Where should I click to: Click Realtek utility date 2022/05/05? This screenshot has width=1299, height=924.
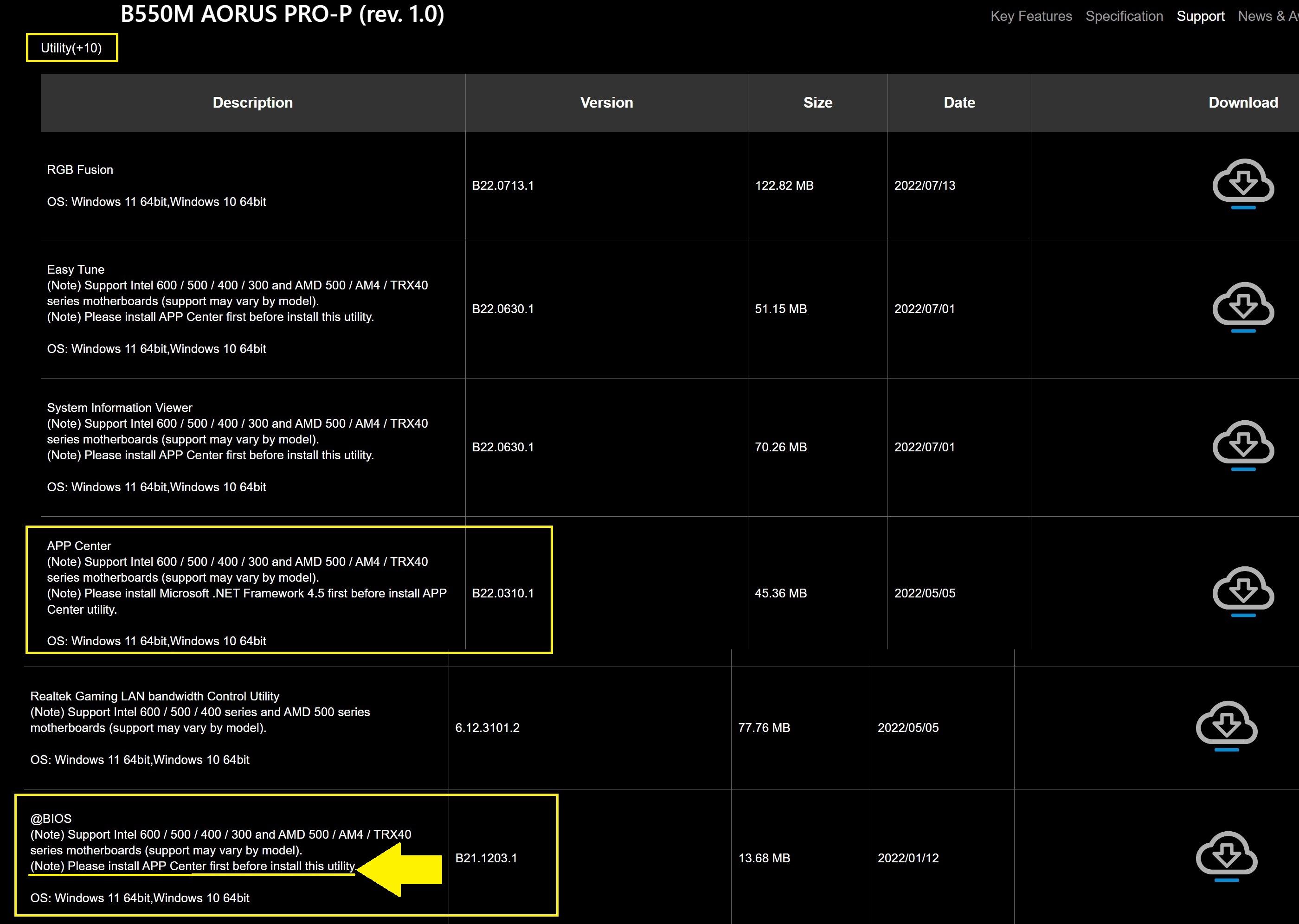click(x=908, y=728)
